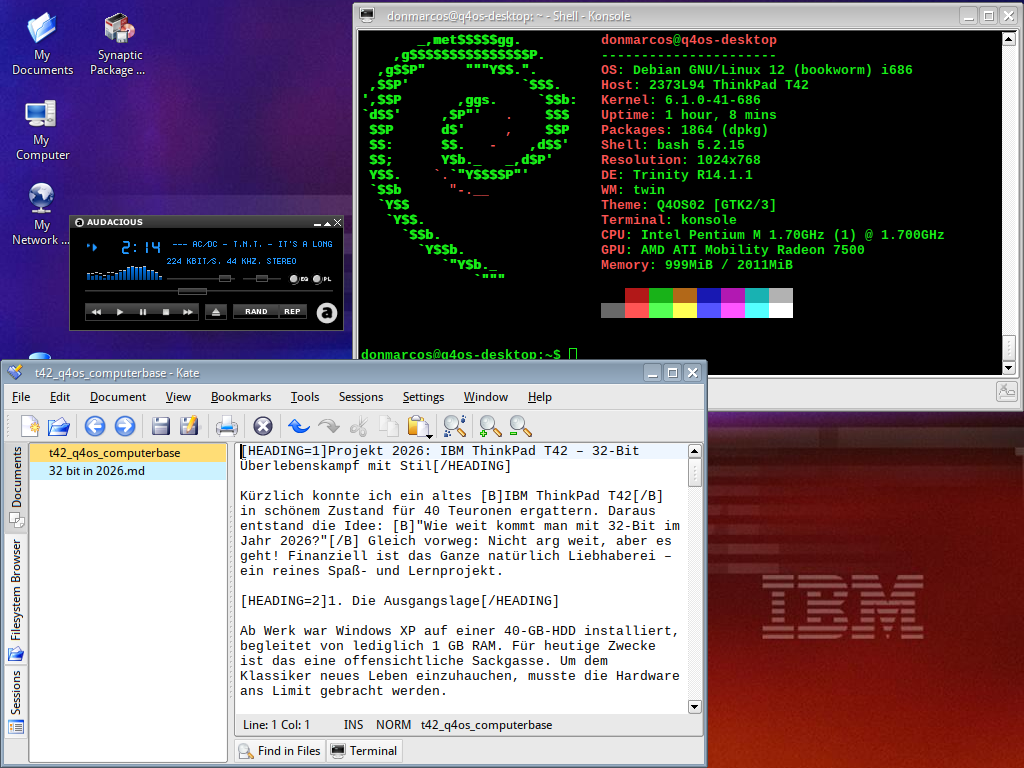1024x768 pixels.
Task: Click the New document icon in Kate toolbar
Action: coord(30,426)
